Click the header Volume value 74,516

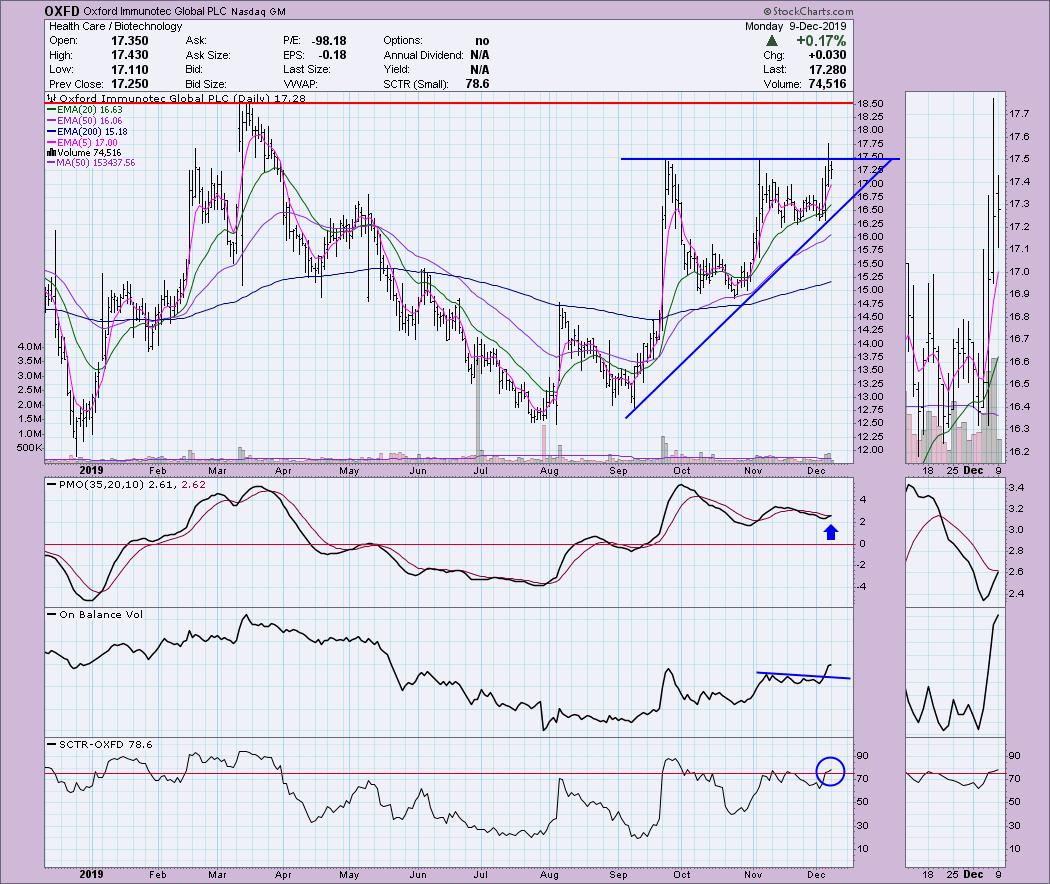tap(827, 84)
